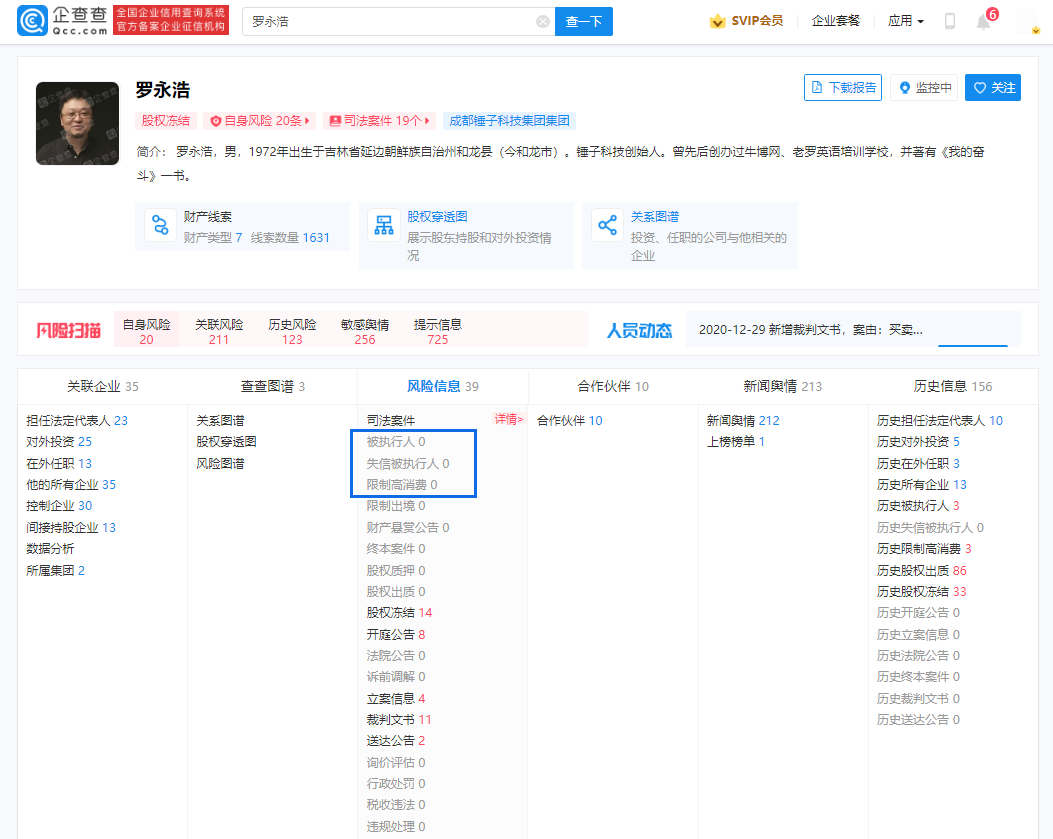
Task: Click the search input field
Action: click(x=400, y=21)
